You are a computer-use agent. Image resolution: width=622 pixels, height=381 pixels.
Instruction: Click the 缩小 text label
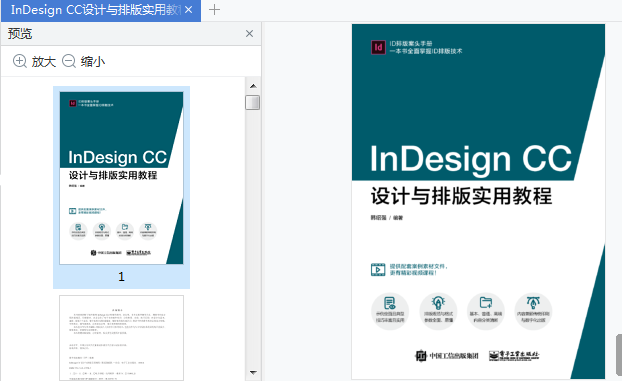tap(93, 62)
